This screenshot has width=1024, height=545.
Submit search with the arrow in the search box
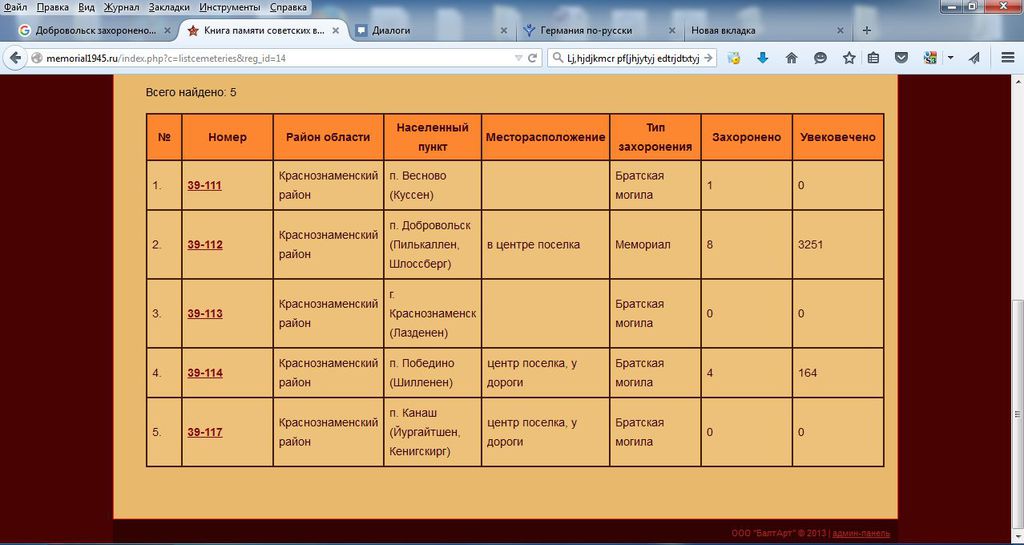pyautogui.click(x=708, y=58)
